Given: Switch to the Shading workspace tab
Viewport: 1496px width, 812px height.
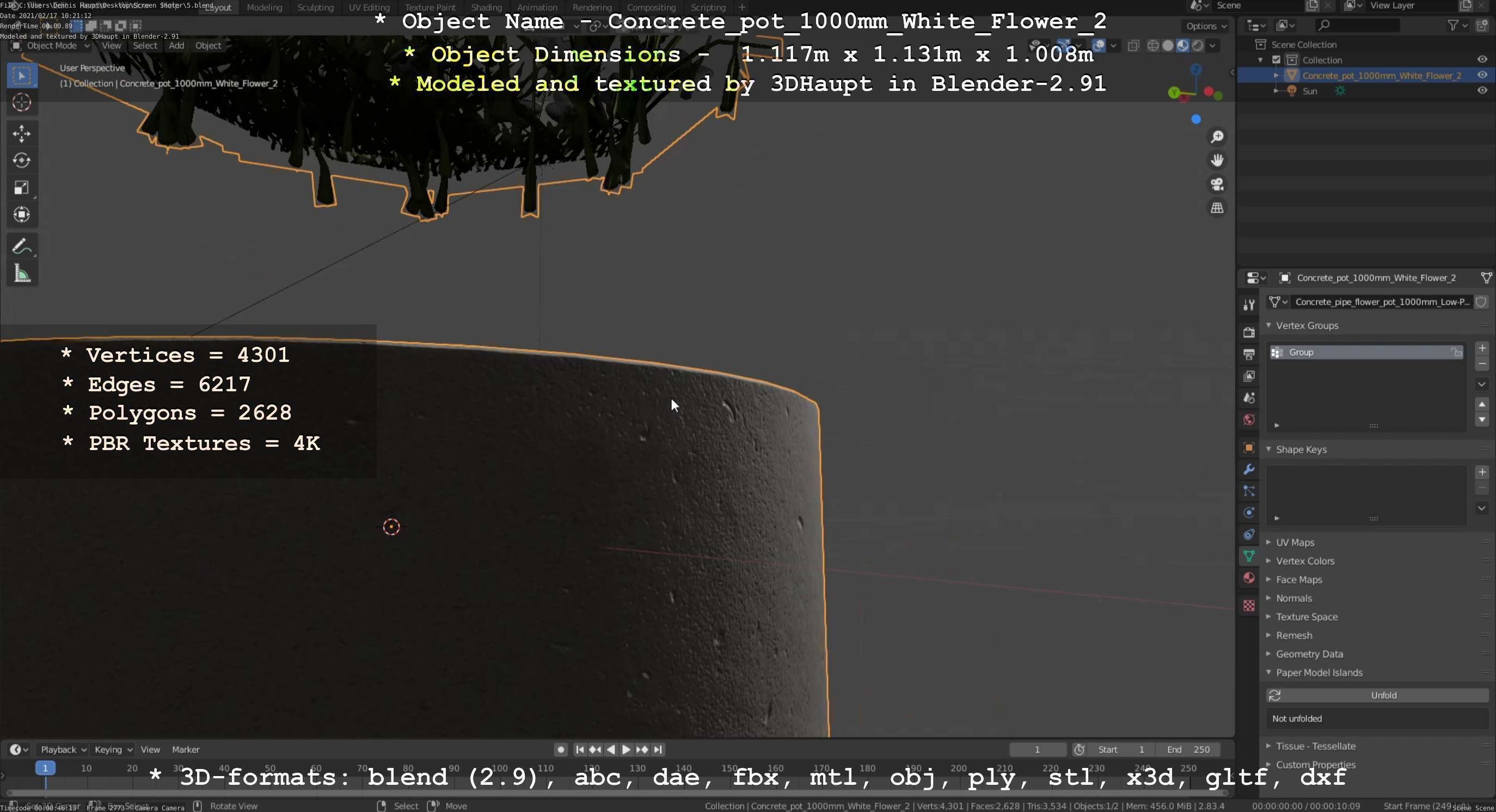Looking at the screenshot, I should (x=486, y=8).
